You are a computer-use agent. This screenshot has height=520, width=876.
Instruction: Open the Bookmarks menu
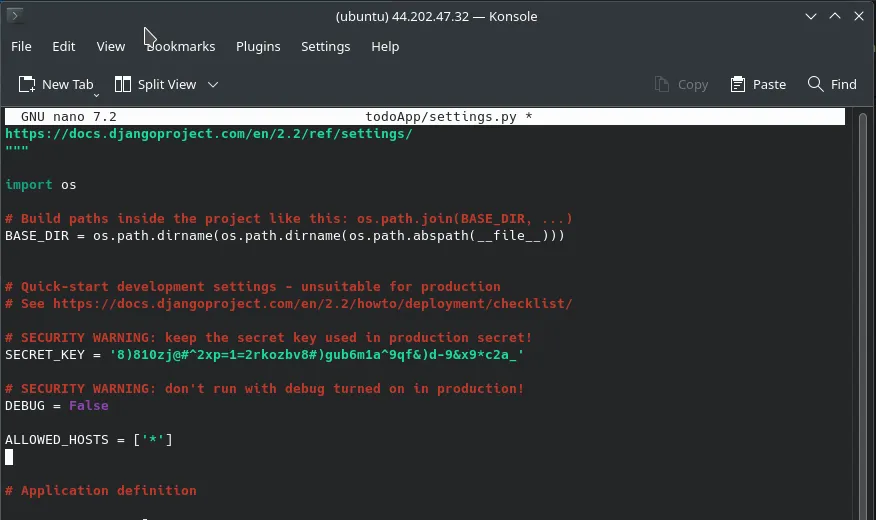click(x=181, y=46)
